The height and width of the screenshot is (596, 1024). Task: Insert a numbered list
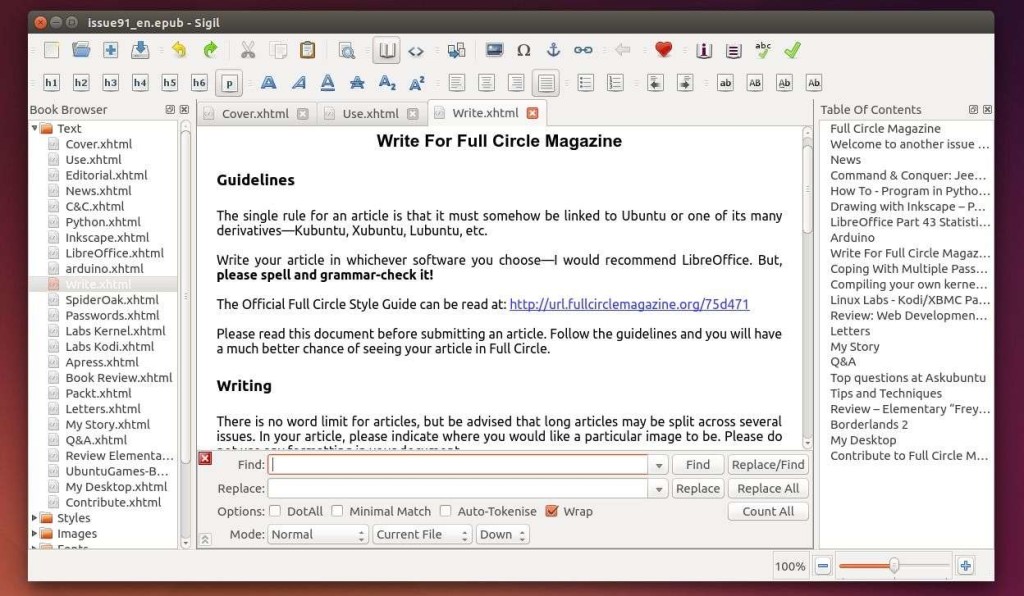(x=615, y=83)
